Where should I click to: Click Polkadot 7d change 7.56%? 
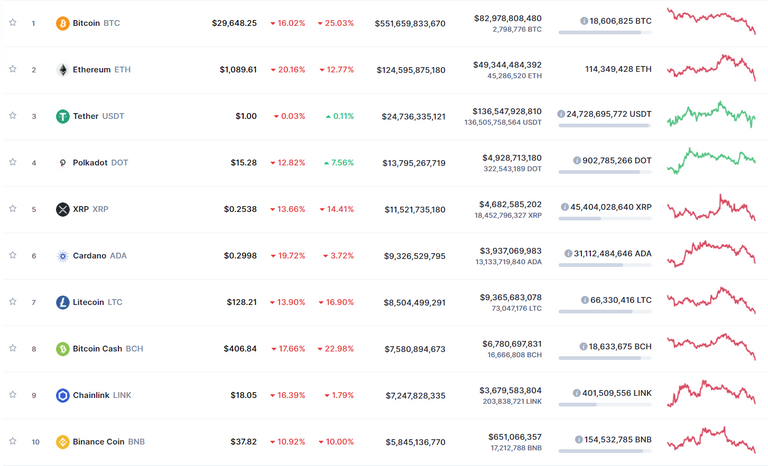pyautogui.click(x=339, y=163)
